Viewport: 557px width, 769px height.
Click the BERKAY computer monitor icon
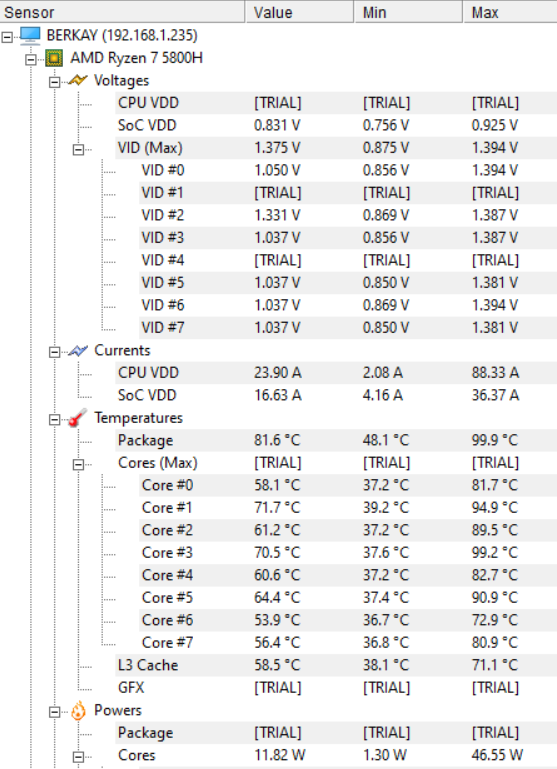click(x=30, y=36)
